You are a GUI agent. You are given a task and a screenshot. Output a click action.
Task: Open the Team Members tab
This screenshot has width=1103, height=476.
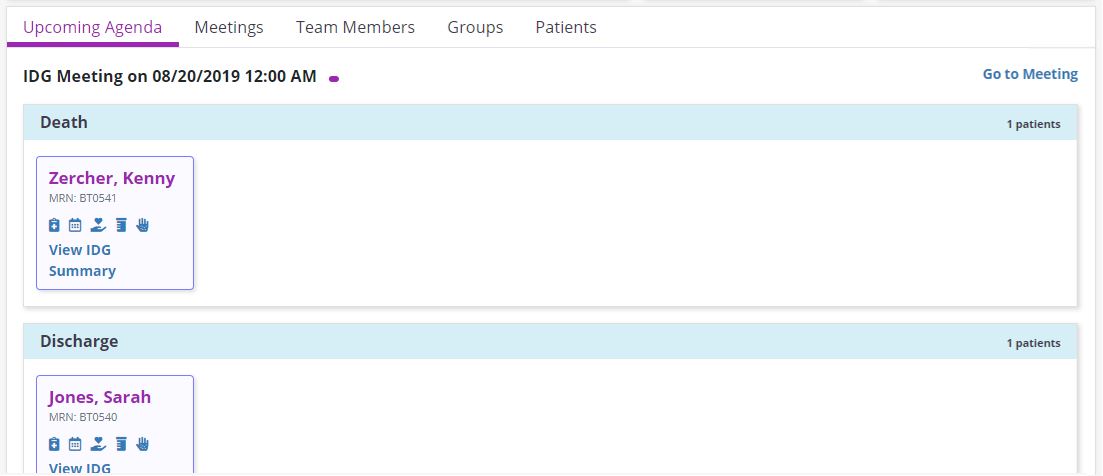click(x=355, y=27)
